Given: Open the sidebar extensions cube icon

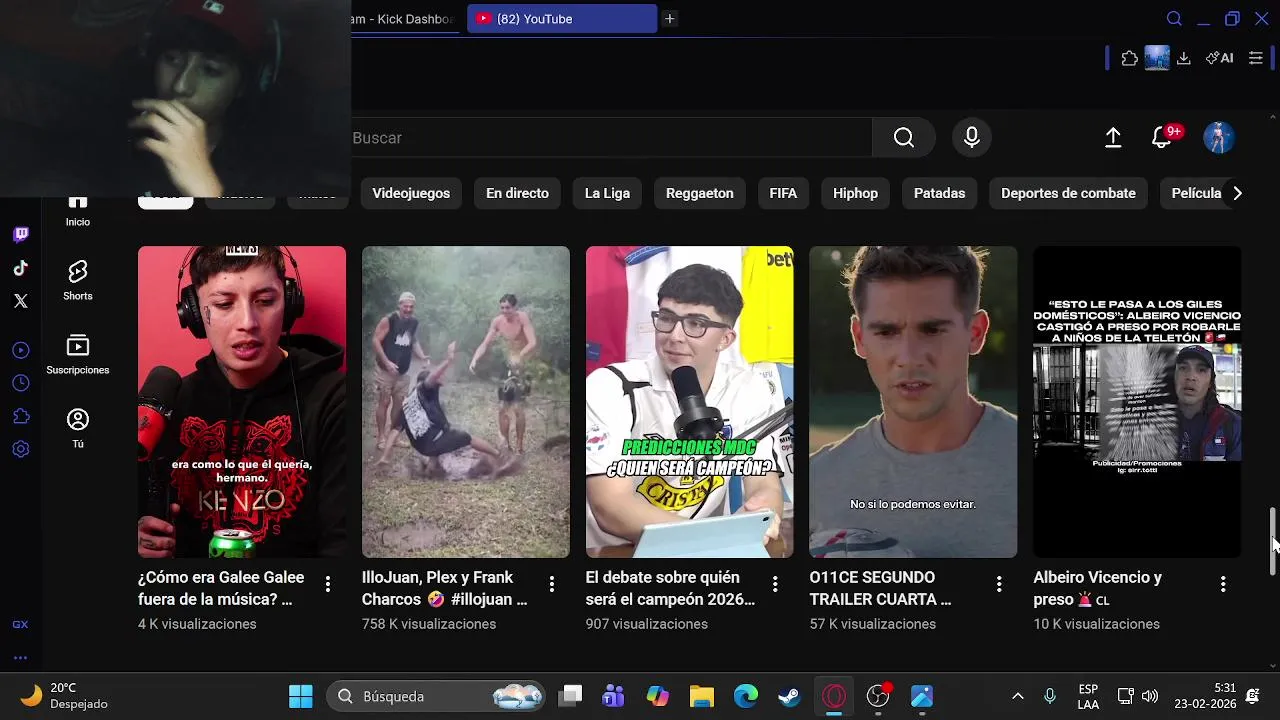Looking at the screenshot, I should pos(21,416).
